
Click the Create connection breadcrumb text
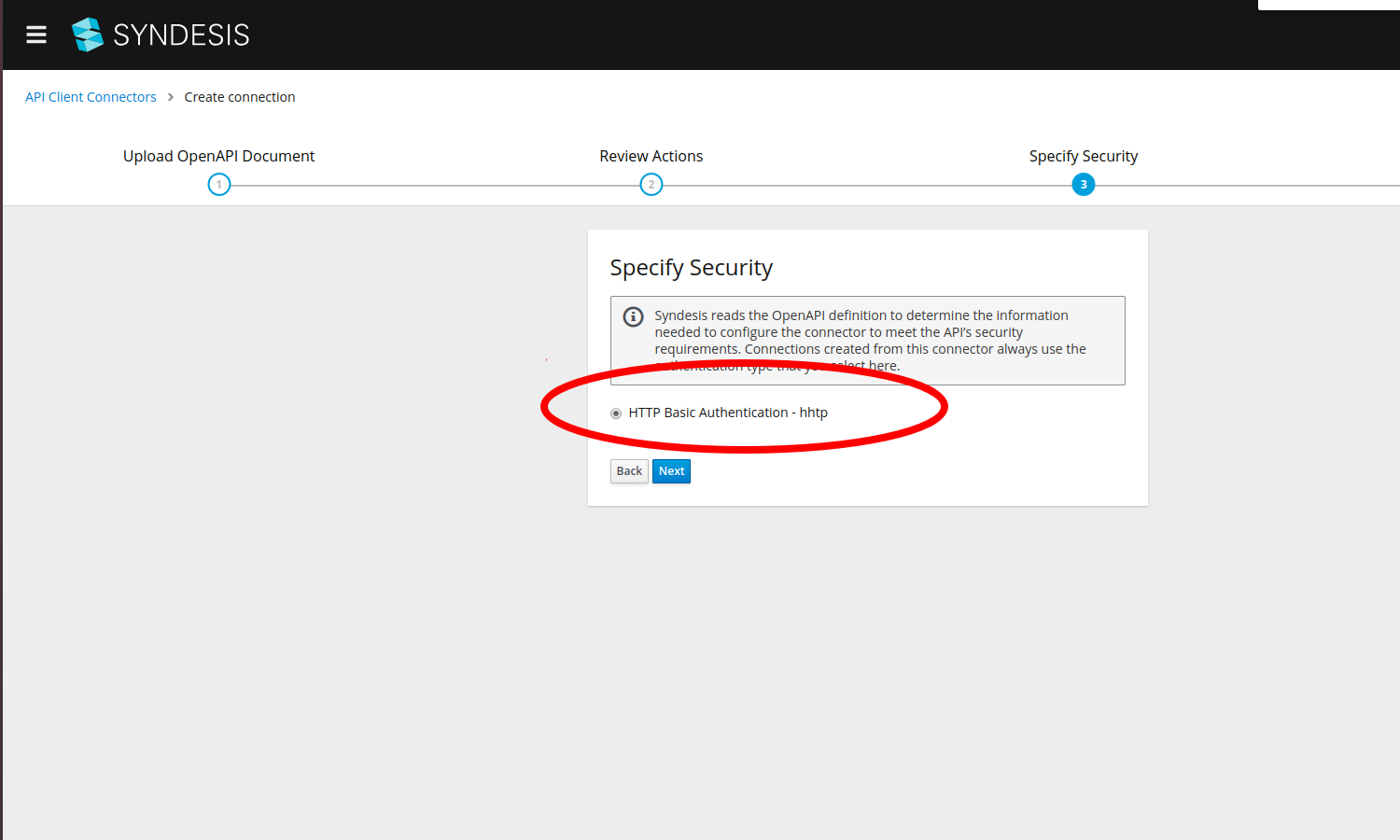click(240, 97)
